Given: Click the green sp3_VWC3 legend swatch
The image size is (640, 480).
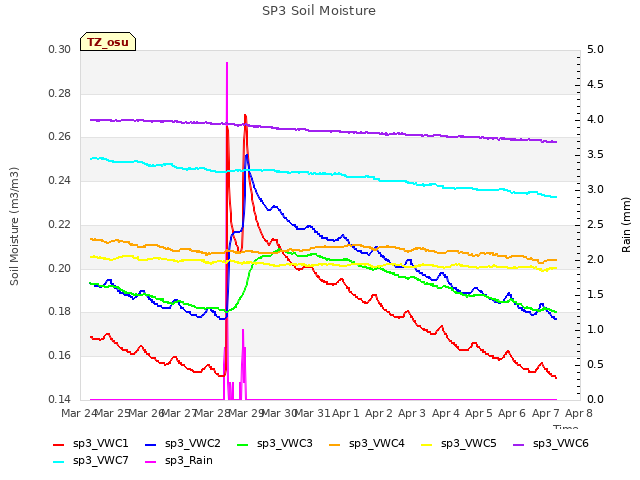Looking at the screenshot, I should click(243, 445).
